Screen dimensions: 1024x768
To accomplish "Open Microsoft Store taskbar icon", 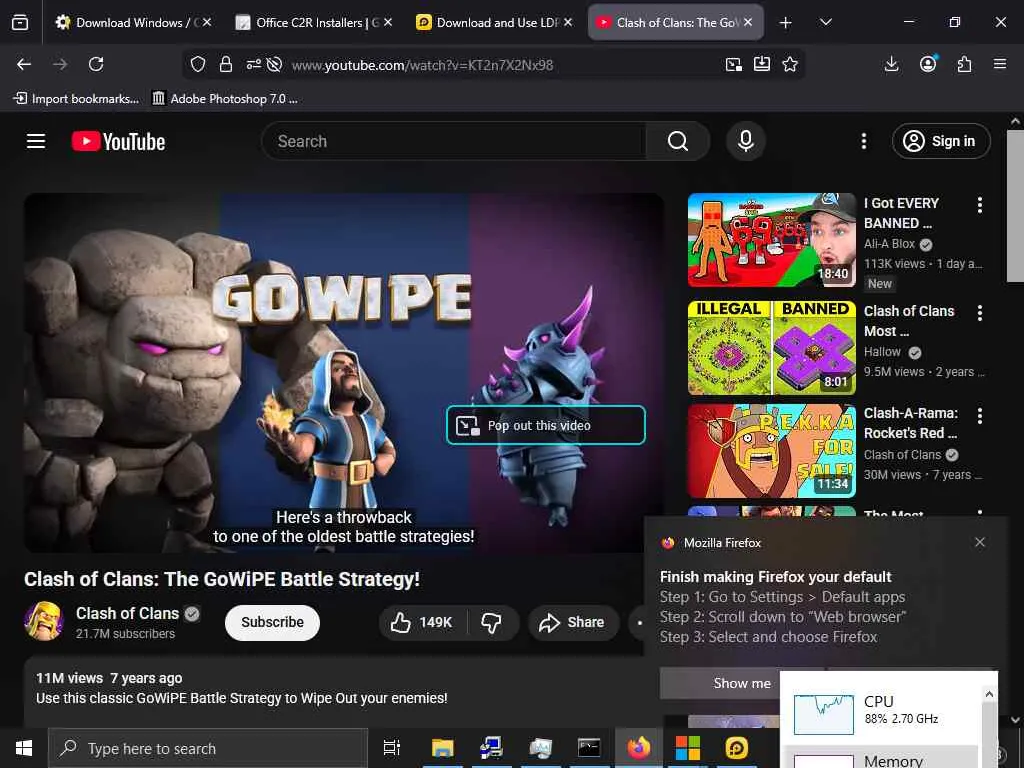I will click(x=687, y=748).
